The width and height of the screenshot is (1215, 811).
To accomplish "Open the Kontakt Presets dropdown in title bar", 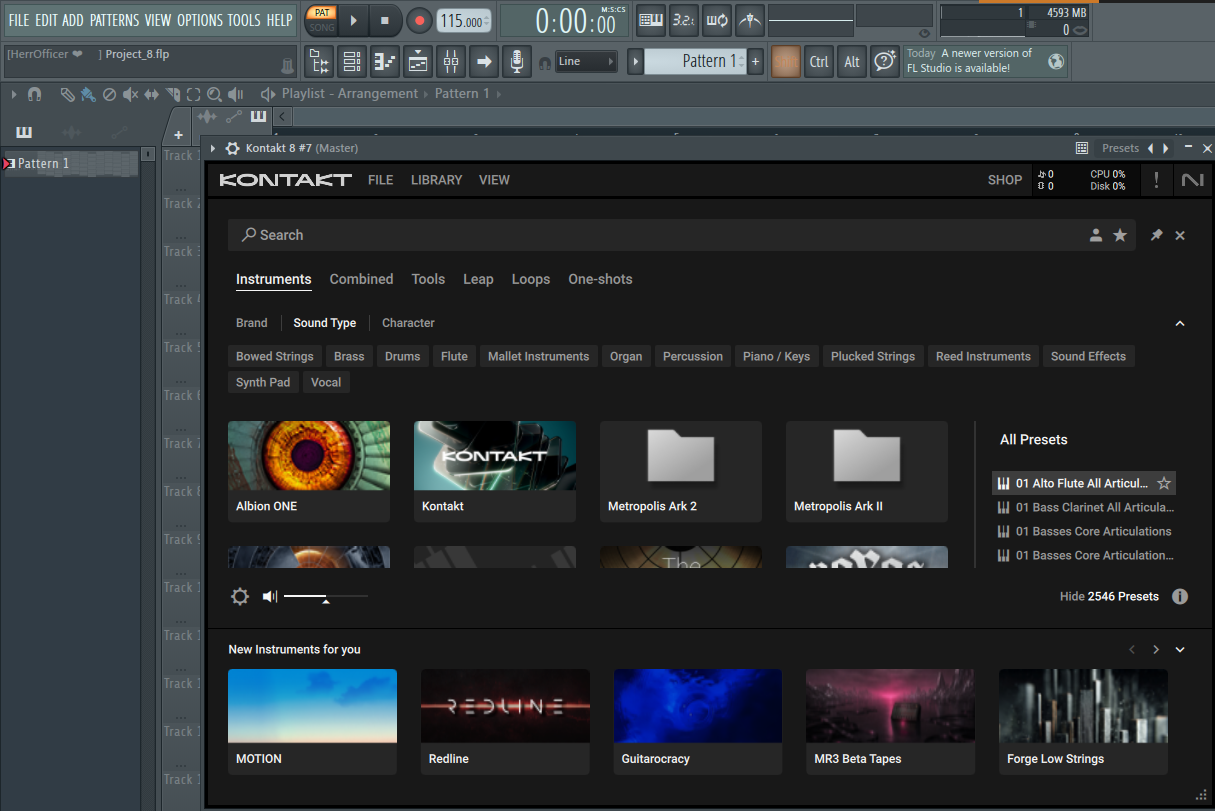I will (x=1120, y=148).
